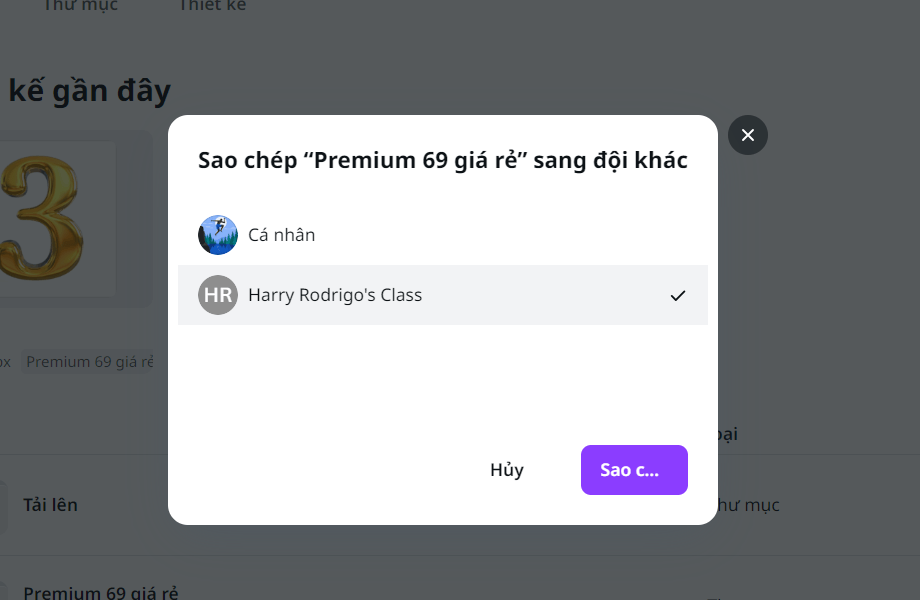Image resolution: width=920 pixels, height=600 pixels.
Task: Click the Loại column header
Action: (728, 435)
